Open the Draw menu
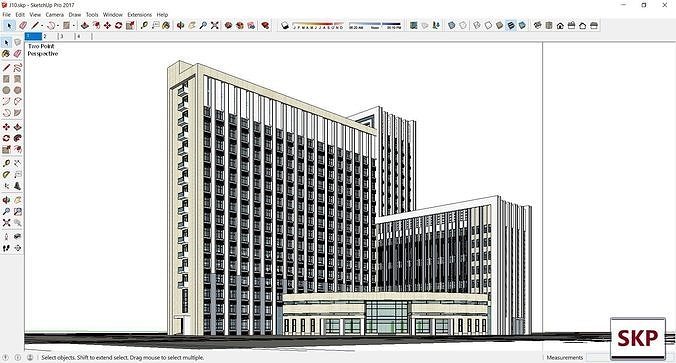This screenshot has width=676, height=363. pyautogui.click(x=75, y=15)
